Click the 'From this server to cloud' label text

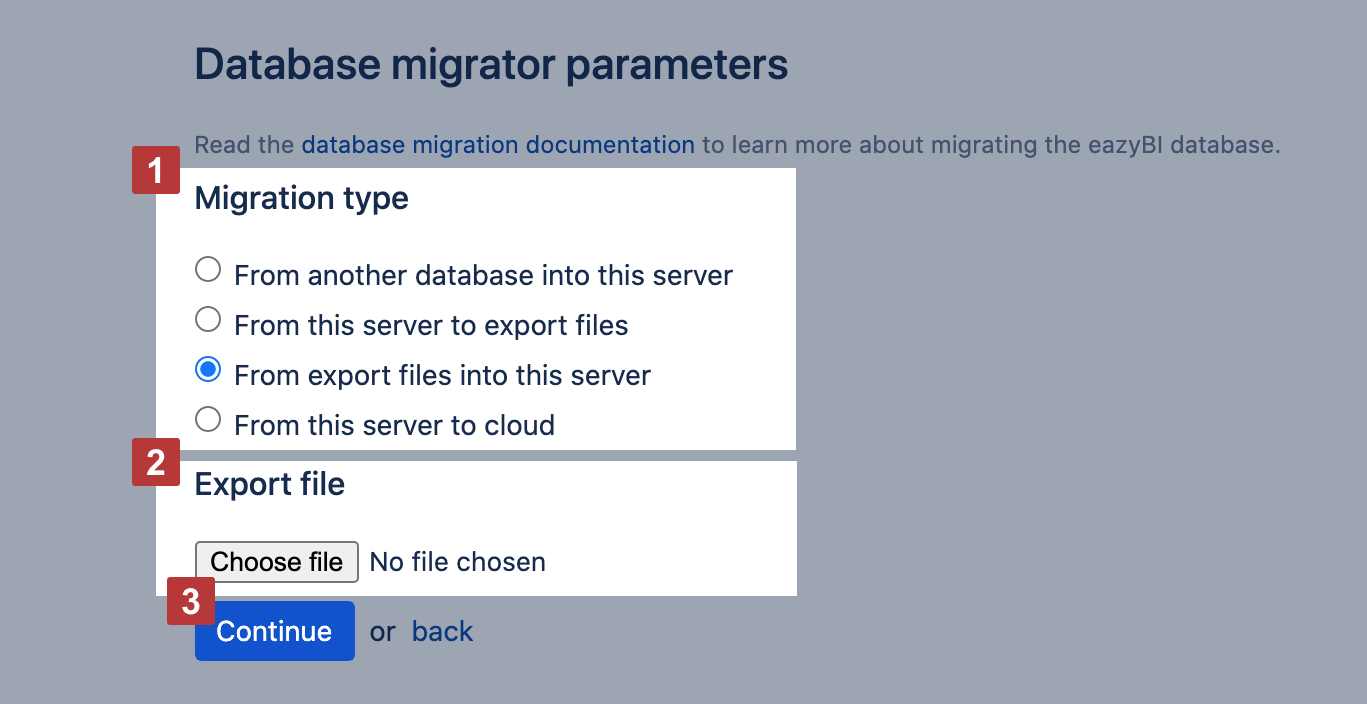coord(394,425)
